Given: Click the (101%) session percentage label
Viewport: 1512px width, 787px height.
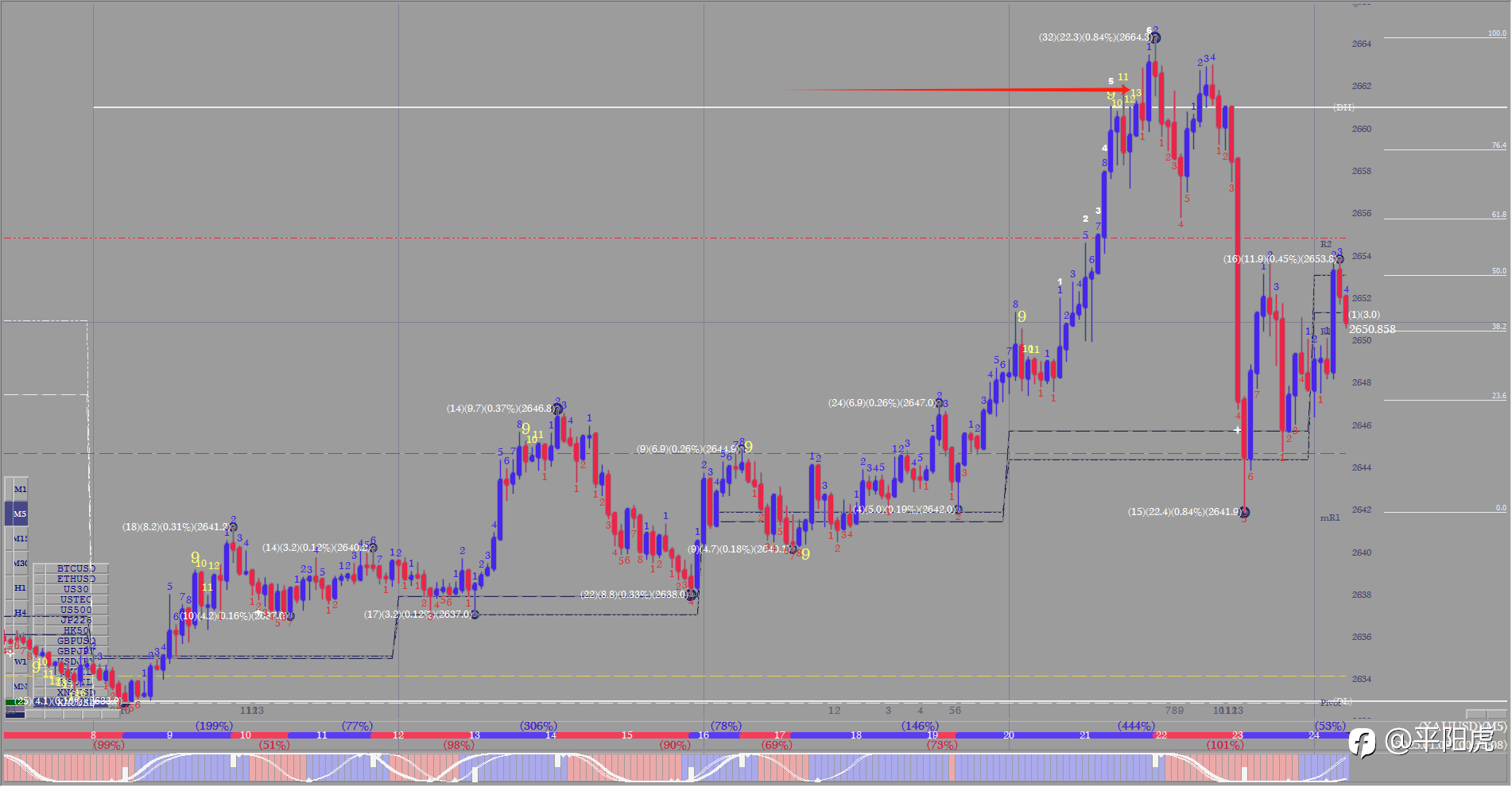Looking at the screenshot, I should pyautogui.click(x=1225, y=745).
